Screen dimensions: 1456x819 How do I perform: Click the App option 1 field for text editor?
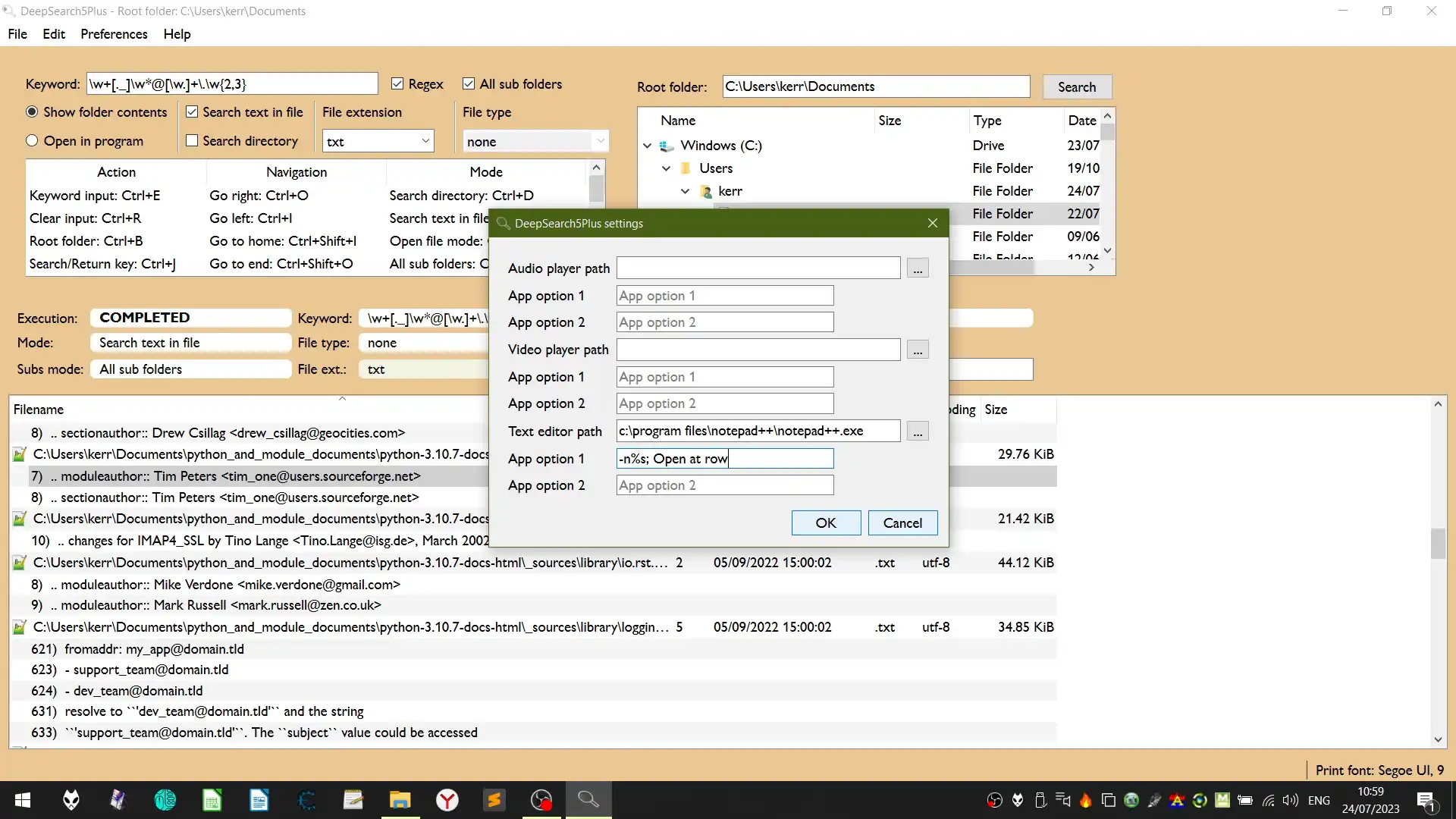pos(724,458)
